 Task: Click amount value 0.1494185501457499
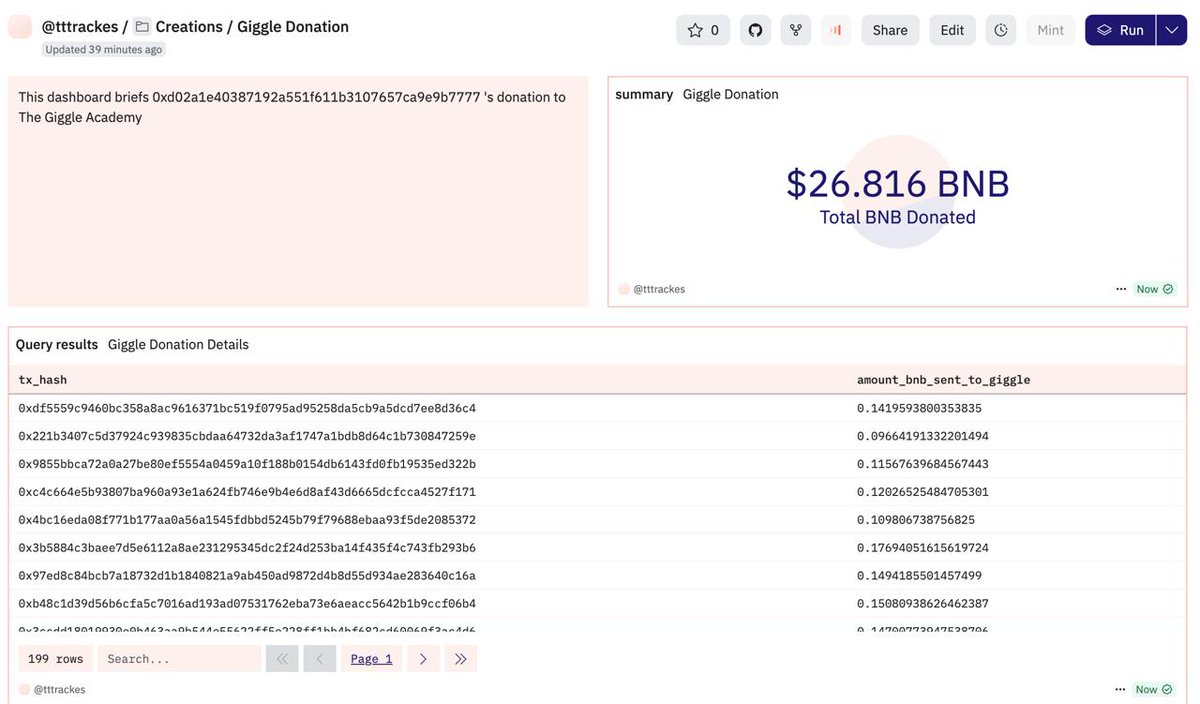click(x=919, y=576)
